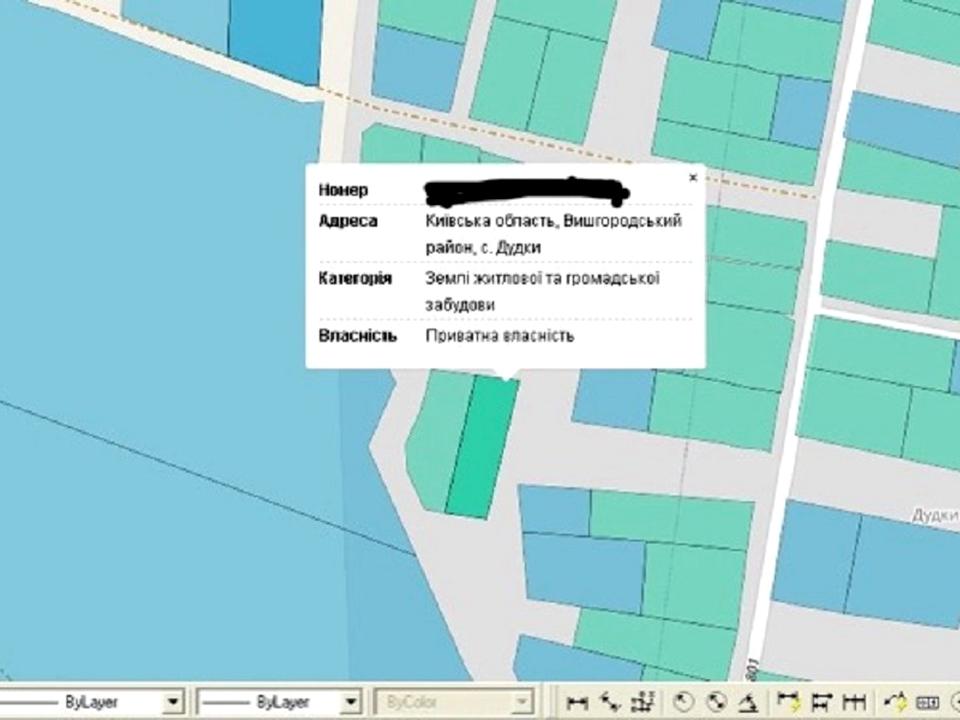
Task: Select the Radius Dimension tool
Action: click(x=684, y=701)
